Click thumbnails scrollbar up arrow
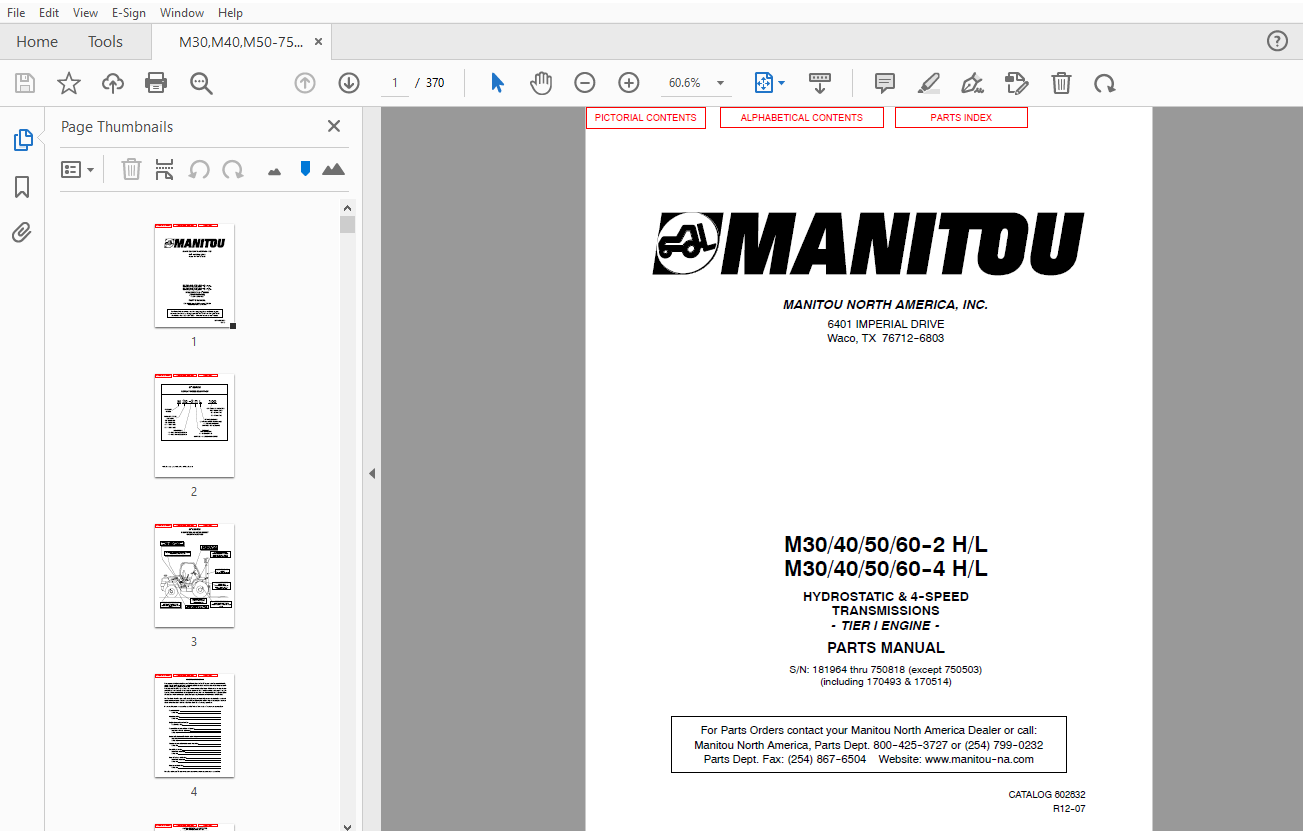The height and width of the screenshot is (831, 1303). [x=347, y=207]
